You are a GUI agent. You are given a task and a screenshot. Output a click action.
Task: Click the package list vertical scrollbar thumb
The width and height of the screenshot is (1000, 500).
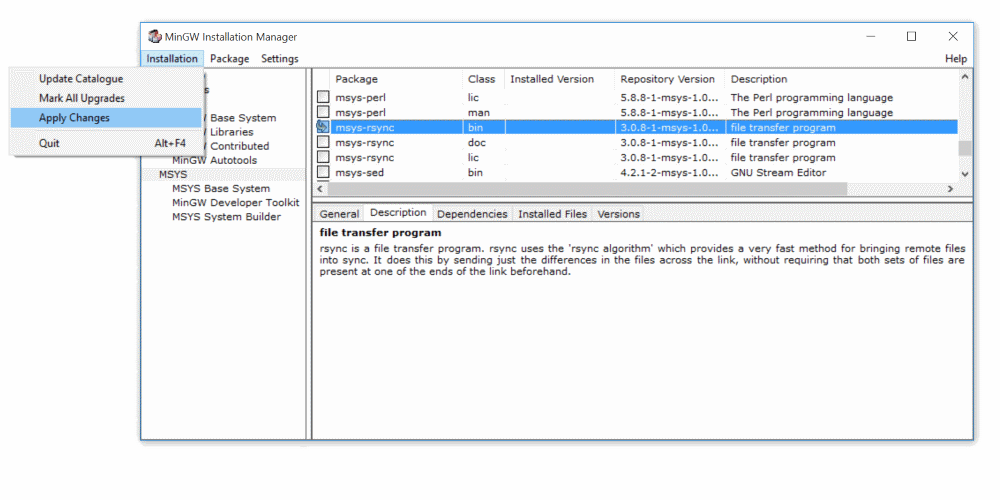pyautogui.click(x=965, y=148)
